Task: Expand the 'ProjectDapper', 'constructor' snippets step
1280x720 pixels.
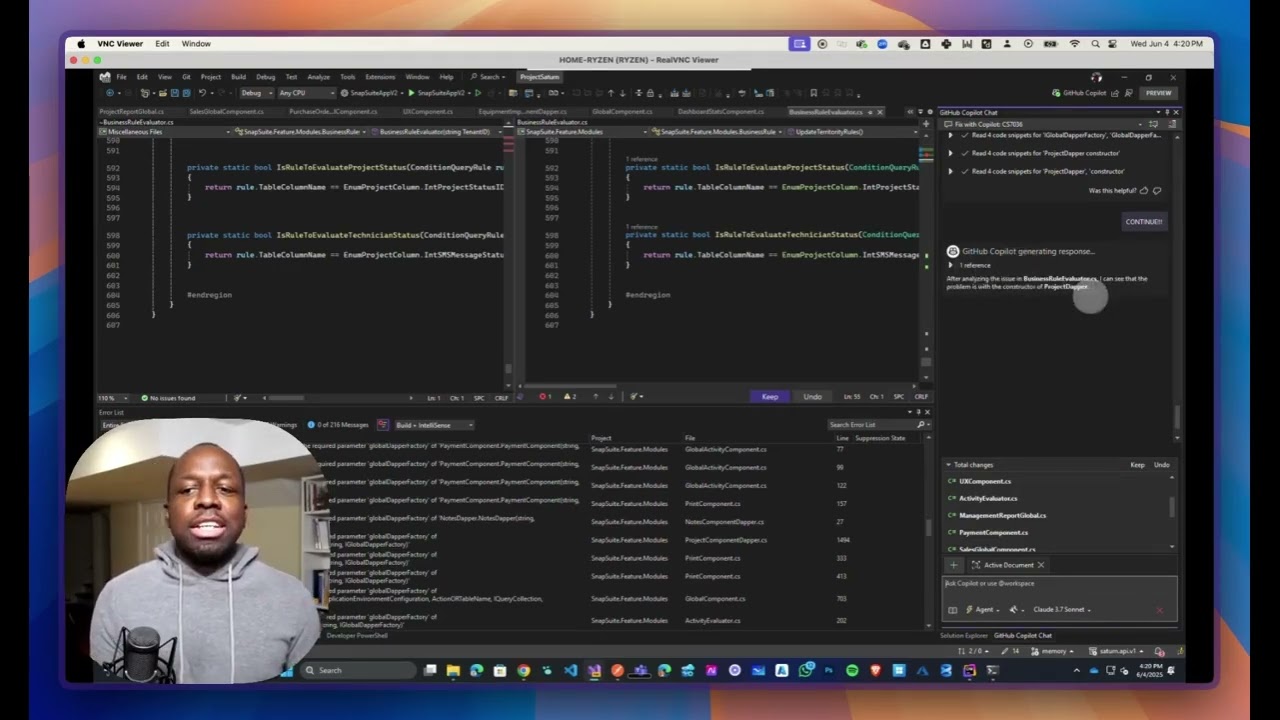Action: (x=951, y=171)
